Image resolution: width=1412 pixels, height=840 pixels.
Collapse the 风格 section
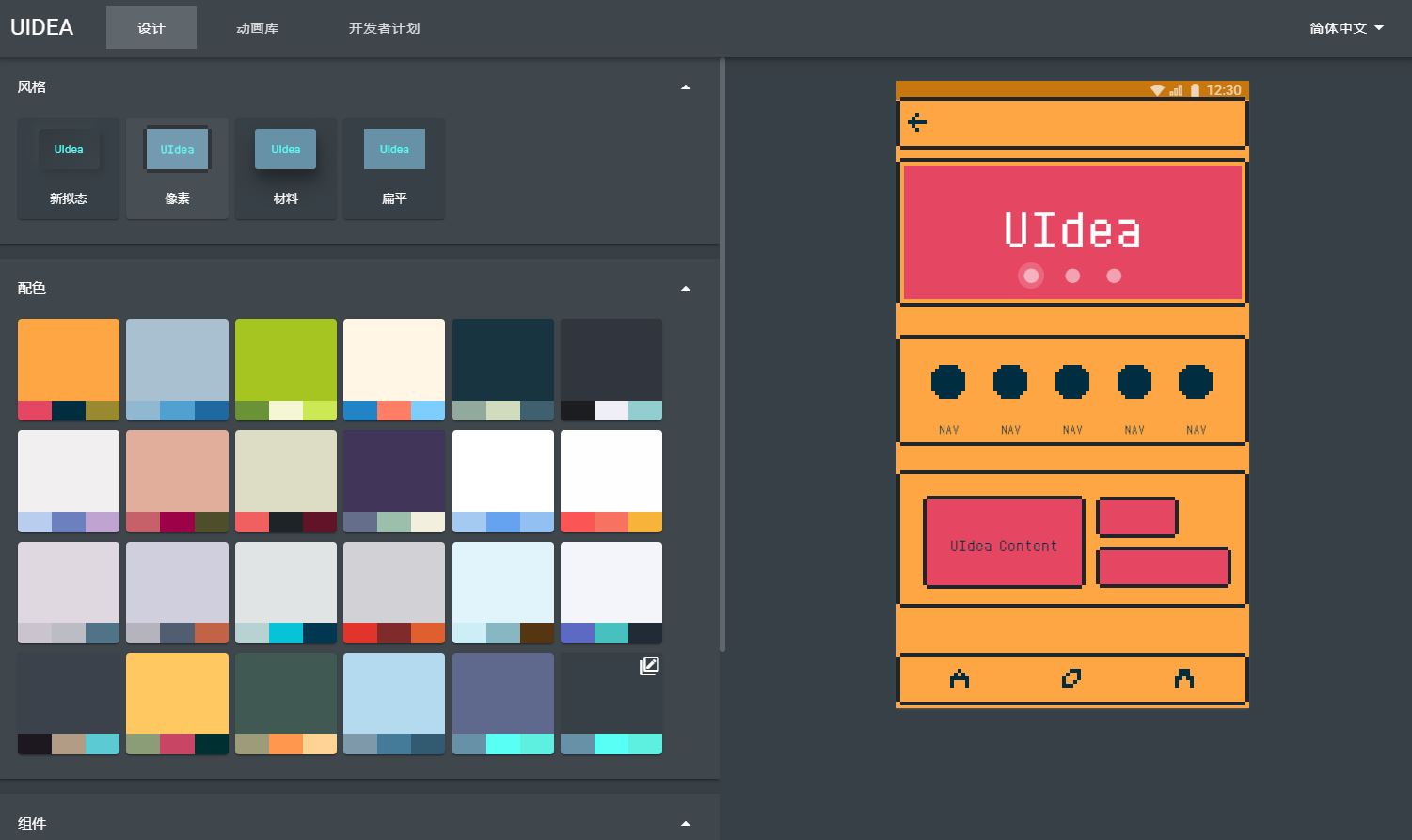pyautogui.click(x=686, y=87)
